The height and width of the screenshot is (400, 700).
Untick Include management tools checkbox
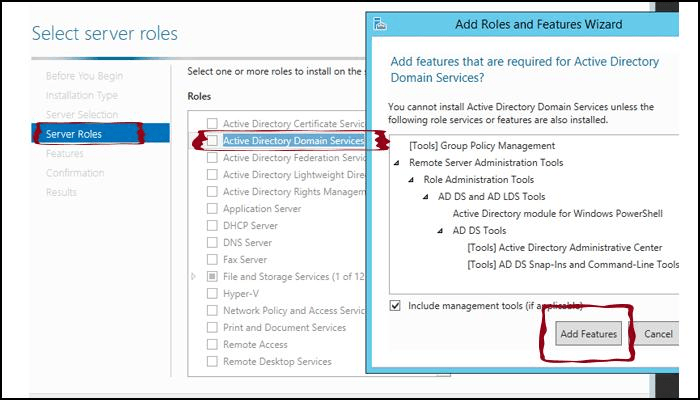tap(395, 306)
